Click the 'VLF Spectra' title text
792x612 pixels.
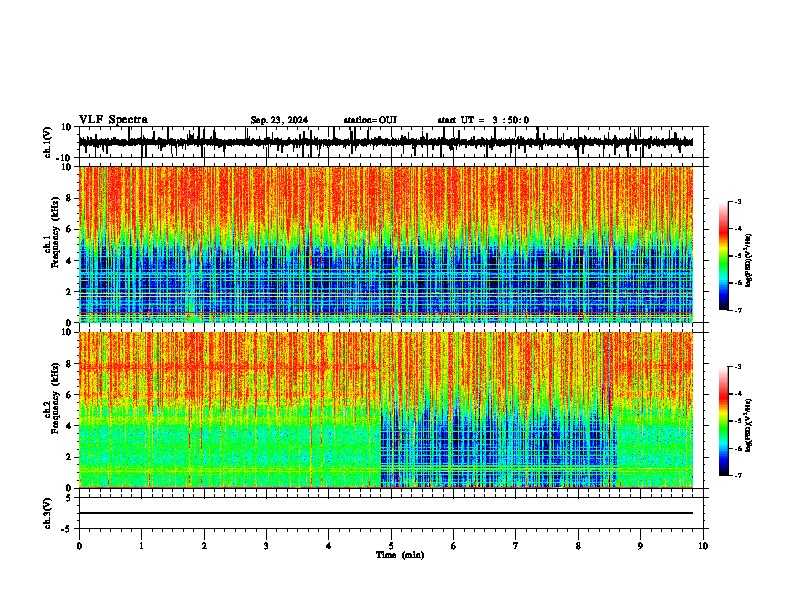[x=113, y=120]
